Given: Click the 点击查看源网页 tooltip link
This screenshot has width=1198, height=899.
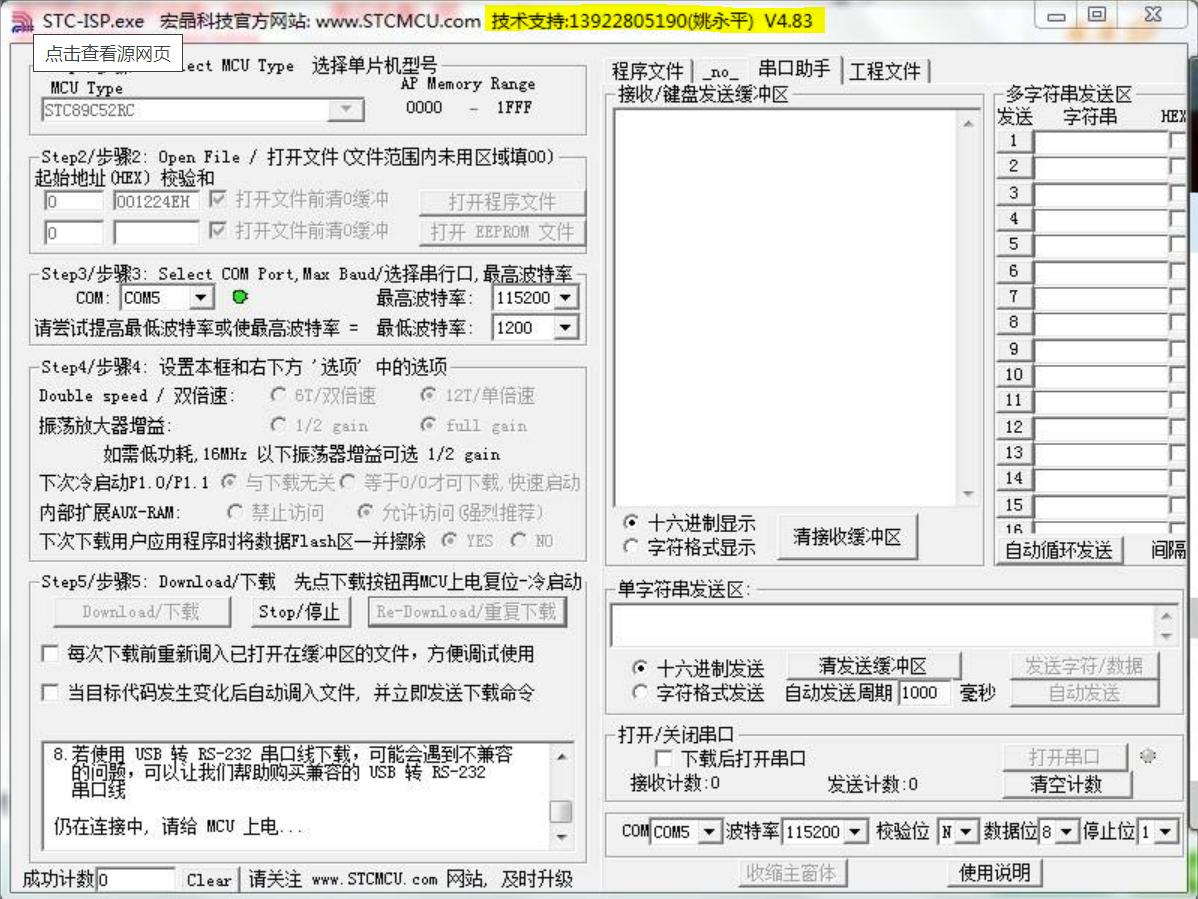Looking at the screenshot, I should click(x=108, y=53).
